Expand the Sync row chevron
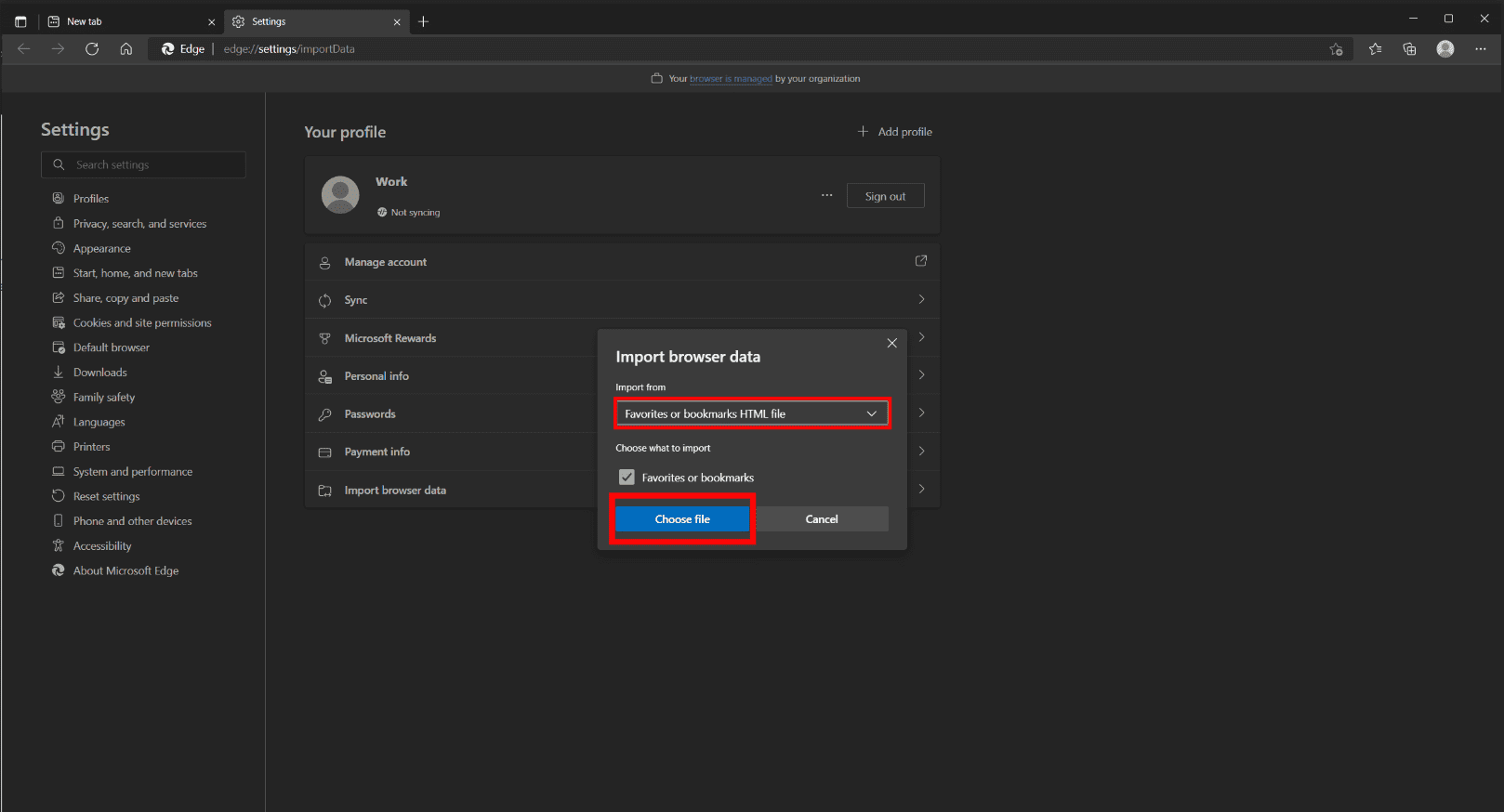Image resolution: width=1504 pixels, height=812 pixels. (x=921, y=299)
